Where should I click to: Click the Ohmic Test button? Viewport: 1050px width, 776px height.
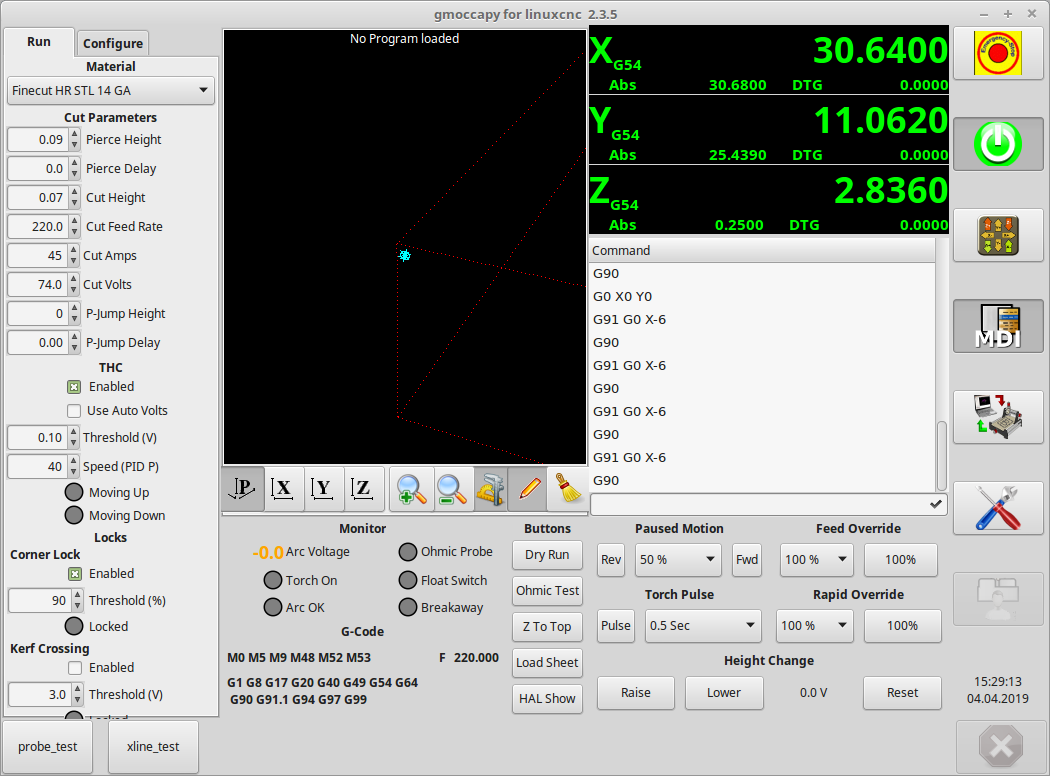547,591
